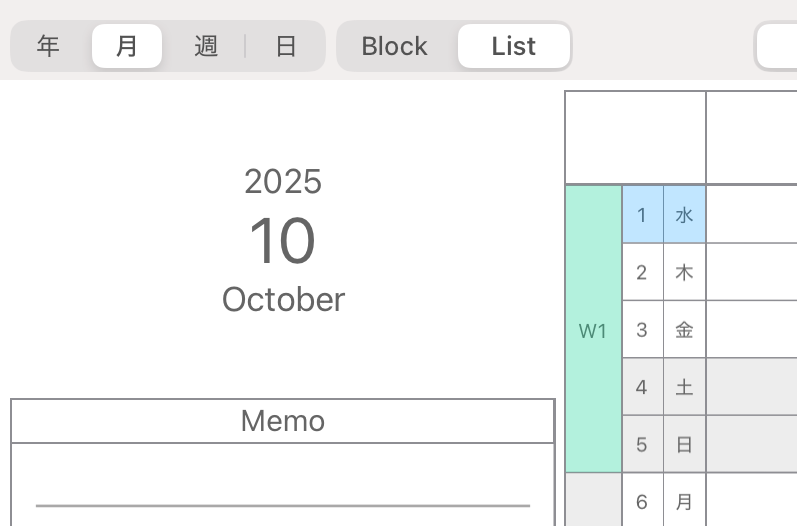The image size is (797, 526).
Task: Click the 土 weekday cell
Action: coord(684,387)
